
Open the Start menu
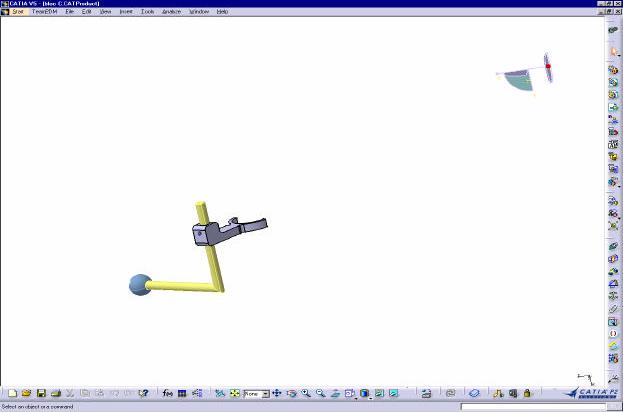point(18,11)
